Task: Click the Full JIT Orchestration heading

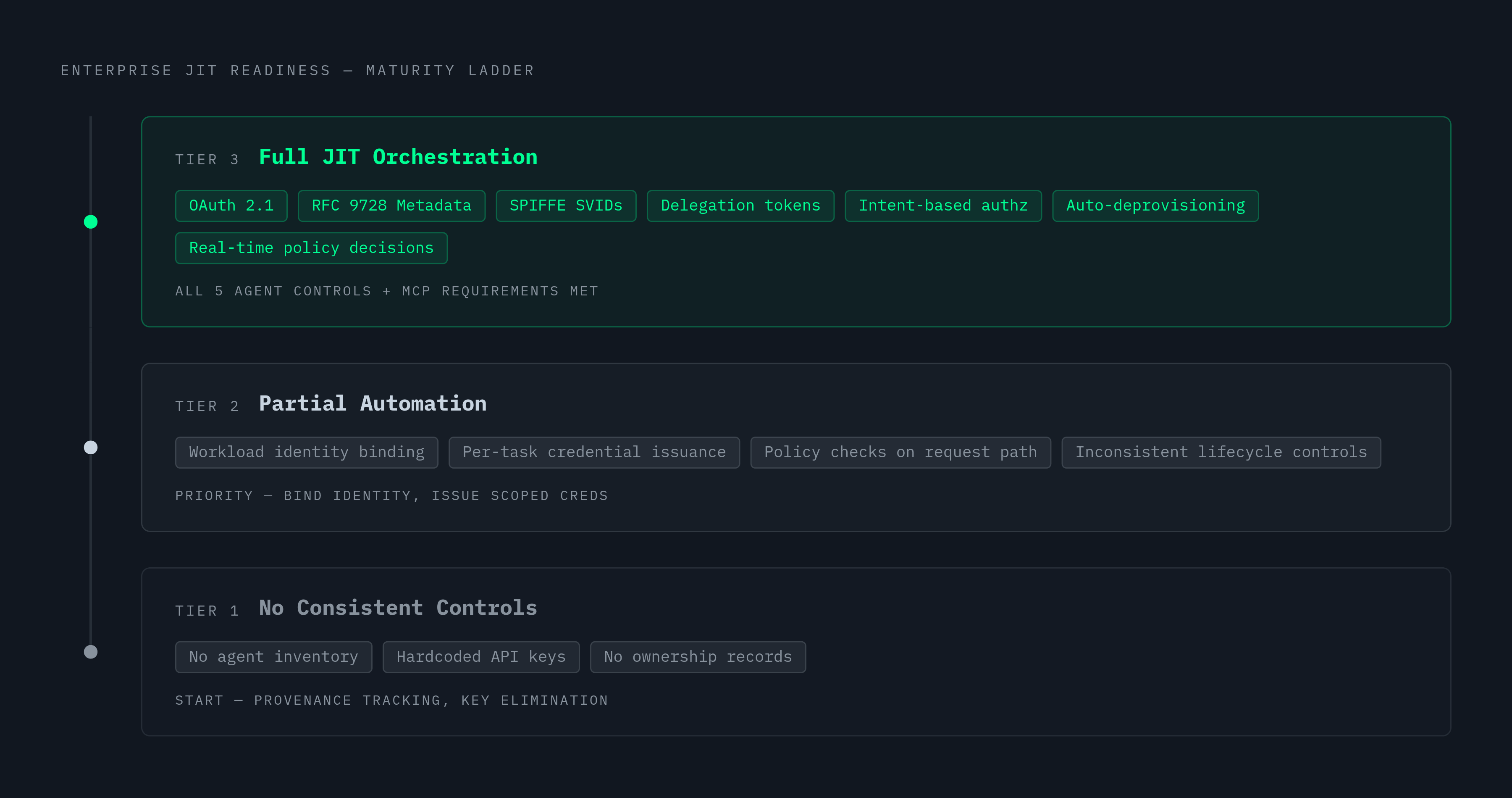Action: pyautogui.click(x=398, y=157)
